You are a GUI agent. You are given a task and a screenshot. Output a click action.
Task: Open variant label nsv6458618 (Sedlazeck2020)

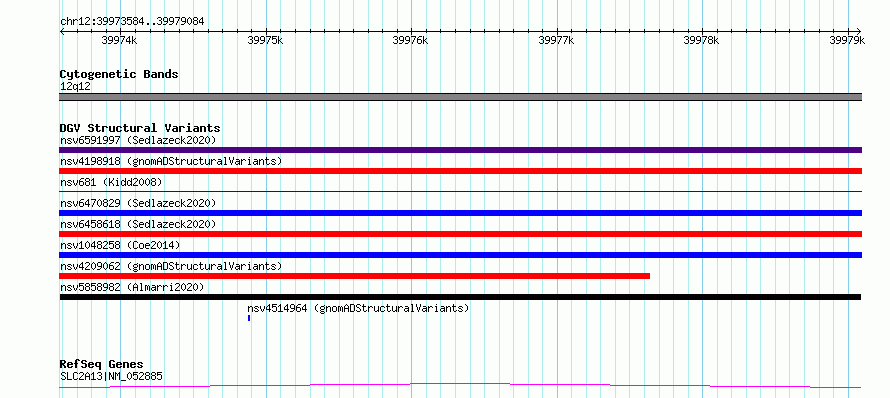[138, 224]
